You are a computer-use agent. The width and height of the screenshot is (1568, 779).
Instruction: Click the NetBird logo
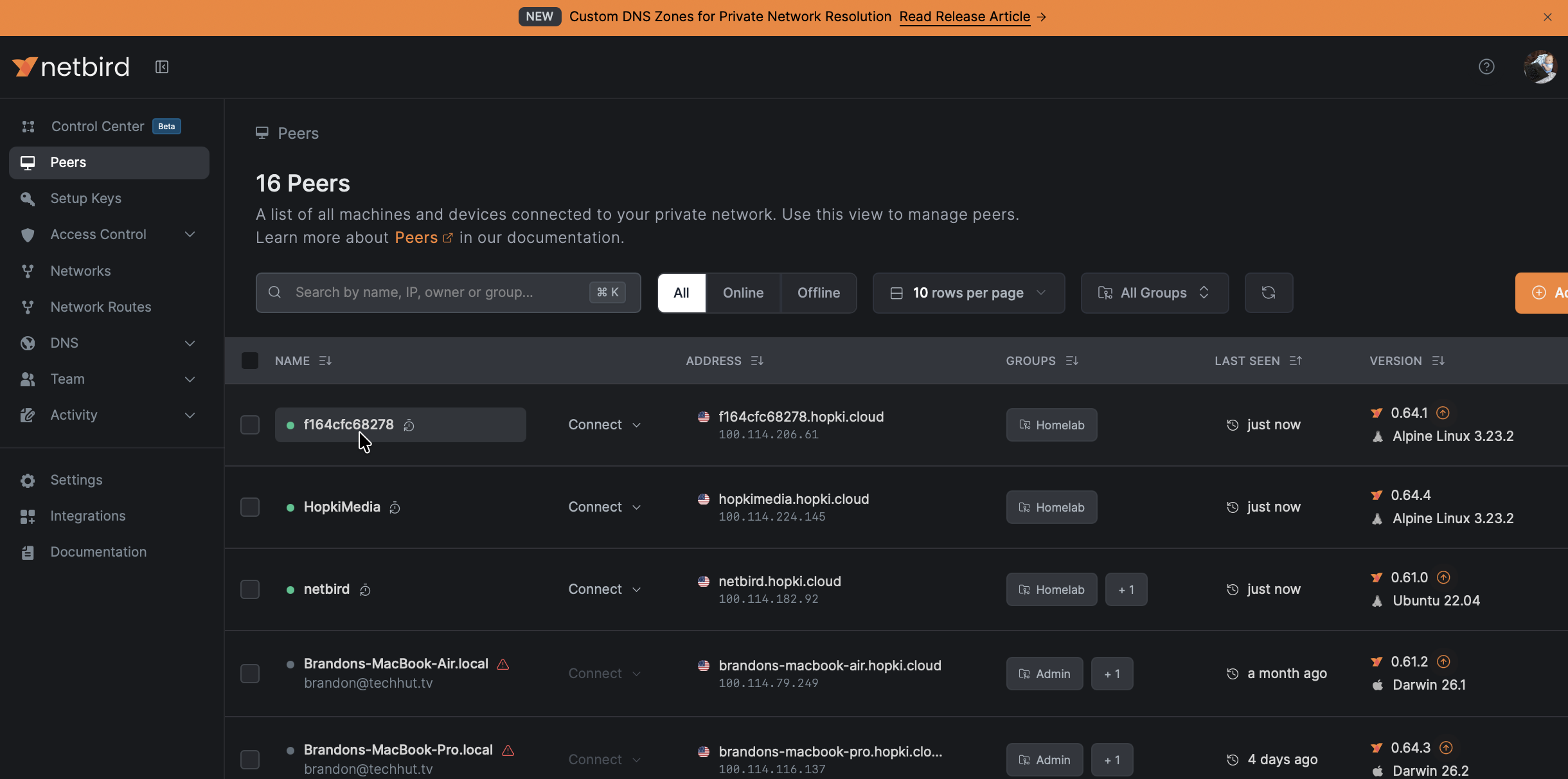pyautogui.click(x=69, y=66)
